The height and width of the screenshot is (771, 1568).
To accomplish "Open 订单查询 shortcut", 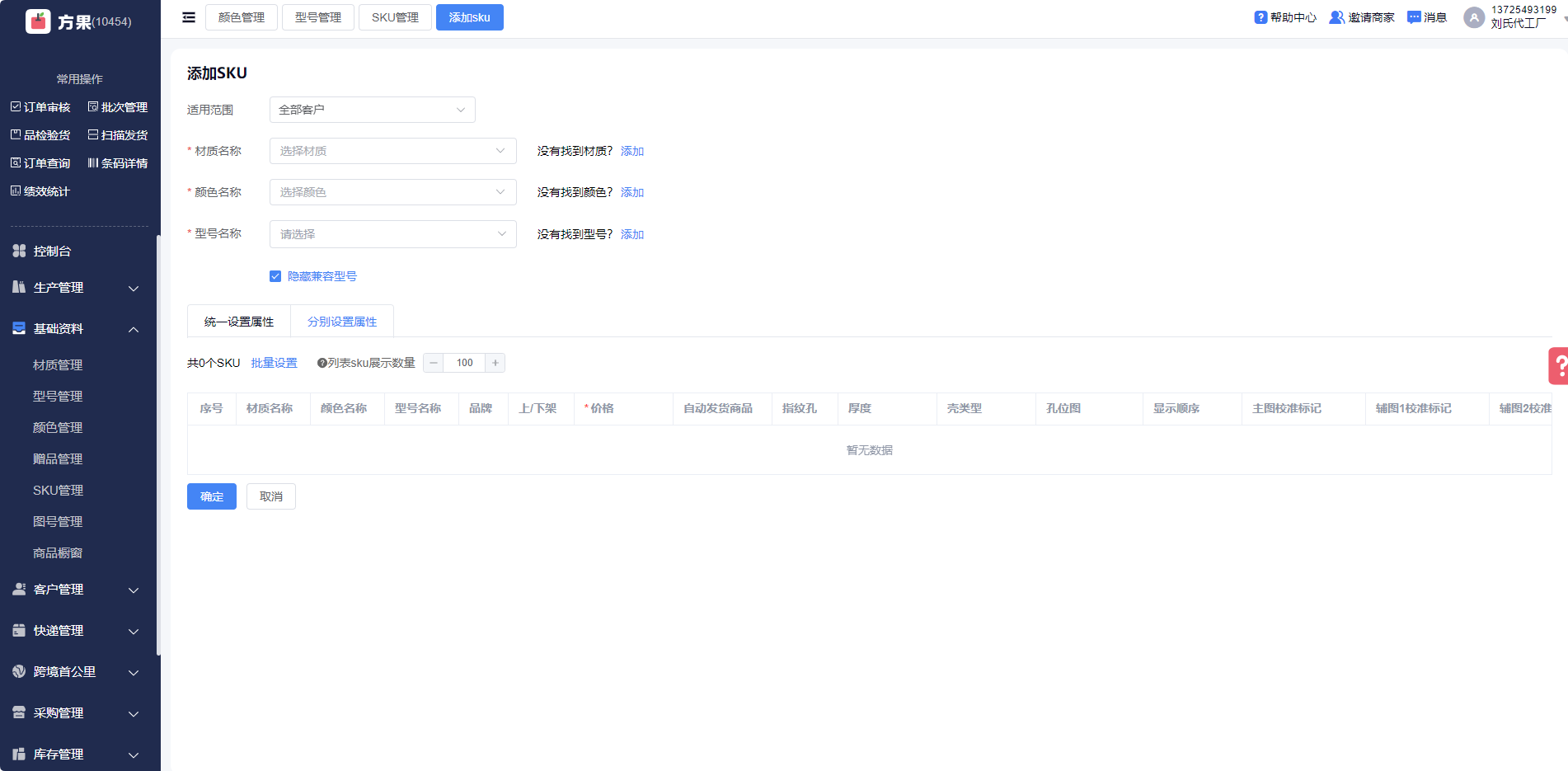I will point(40,163).
